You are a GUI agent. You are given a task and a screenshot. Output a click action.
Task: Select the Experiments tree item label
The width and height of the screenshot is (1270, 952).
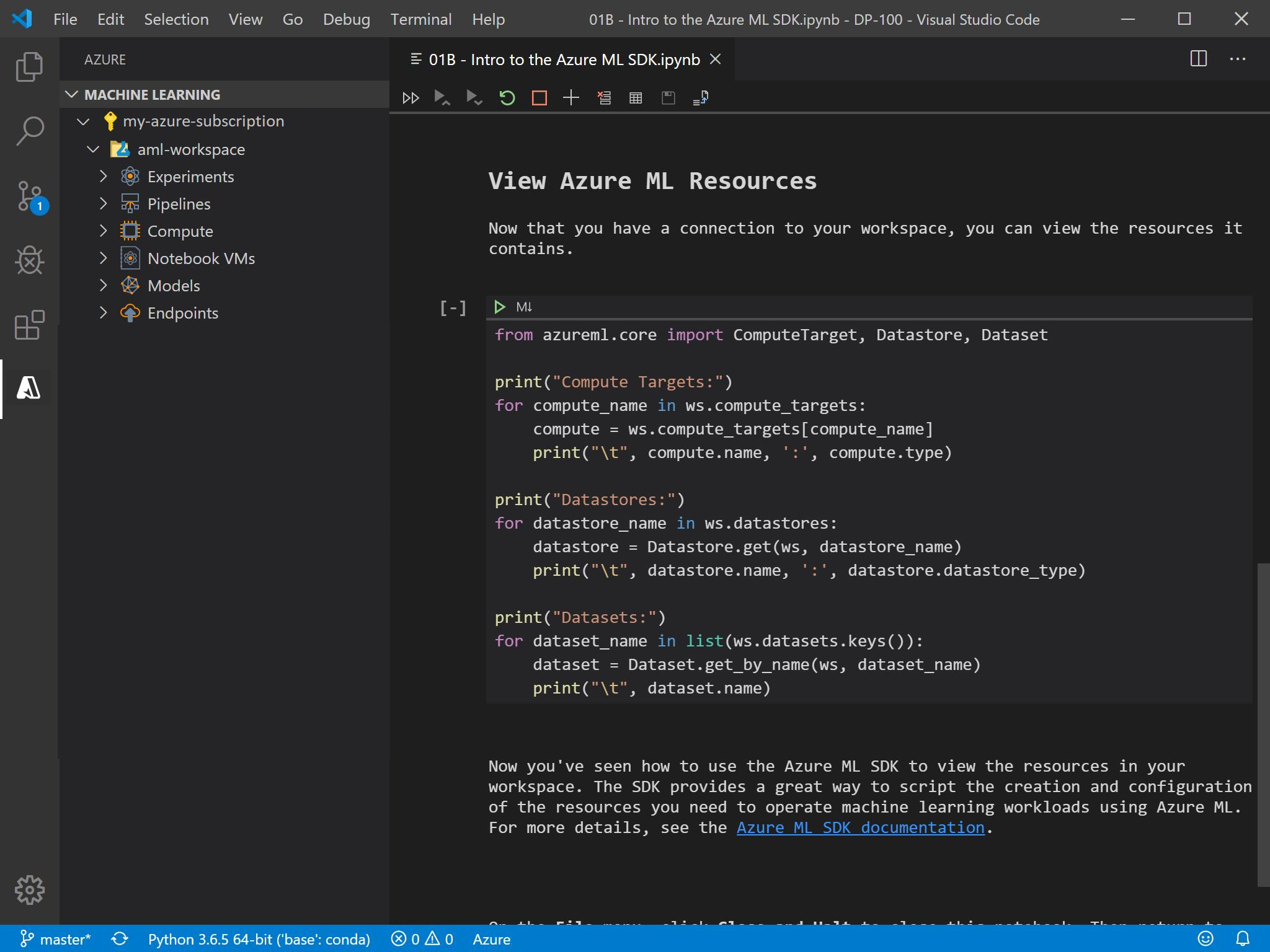[x=190, y=177]
